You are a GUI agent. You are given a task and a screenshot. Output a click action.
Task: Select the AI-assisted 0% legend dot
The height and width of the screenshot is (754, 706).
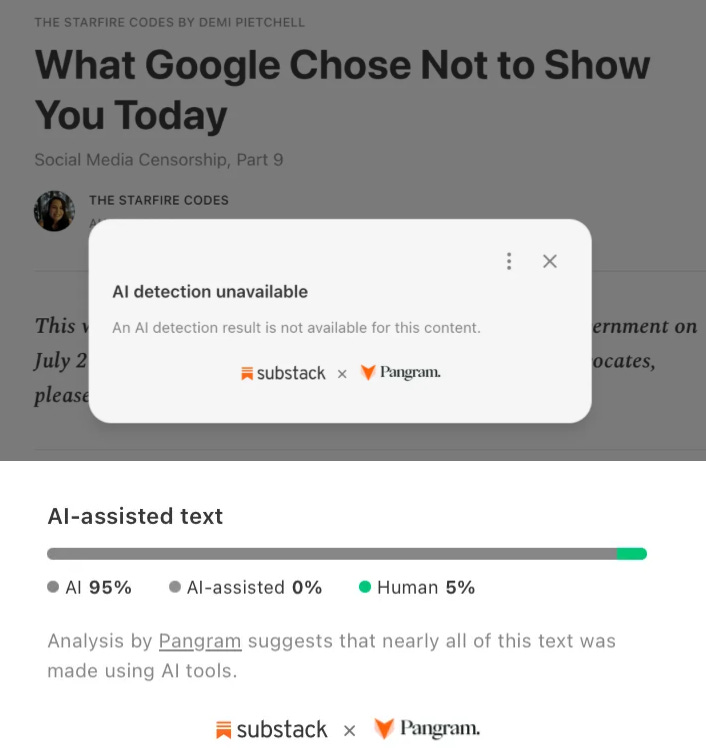[175, 587]
